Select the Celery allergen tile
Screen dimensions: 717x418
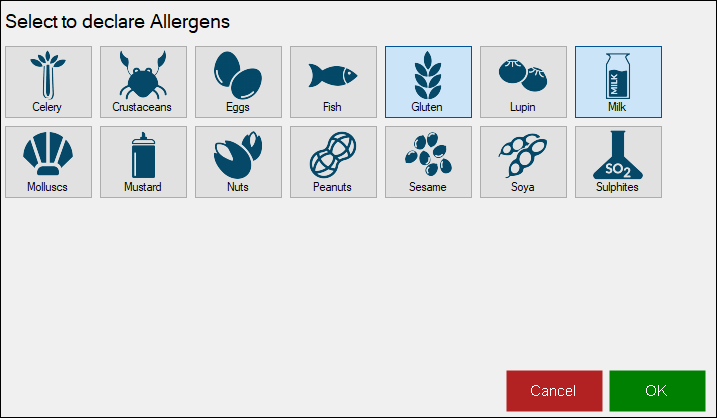coord(48,82)
